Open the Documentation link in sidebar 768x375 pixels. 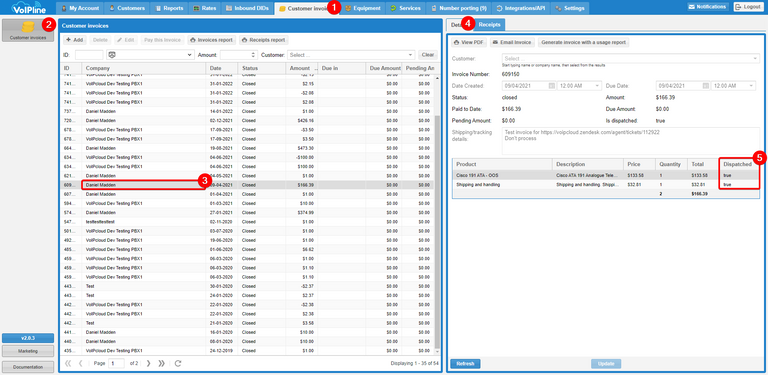click(x=28, y=367)
